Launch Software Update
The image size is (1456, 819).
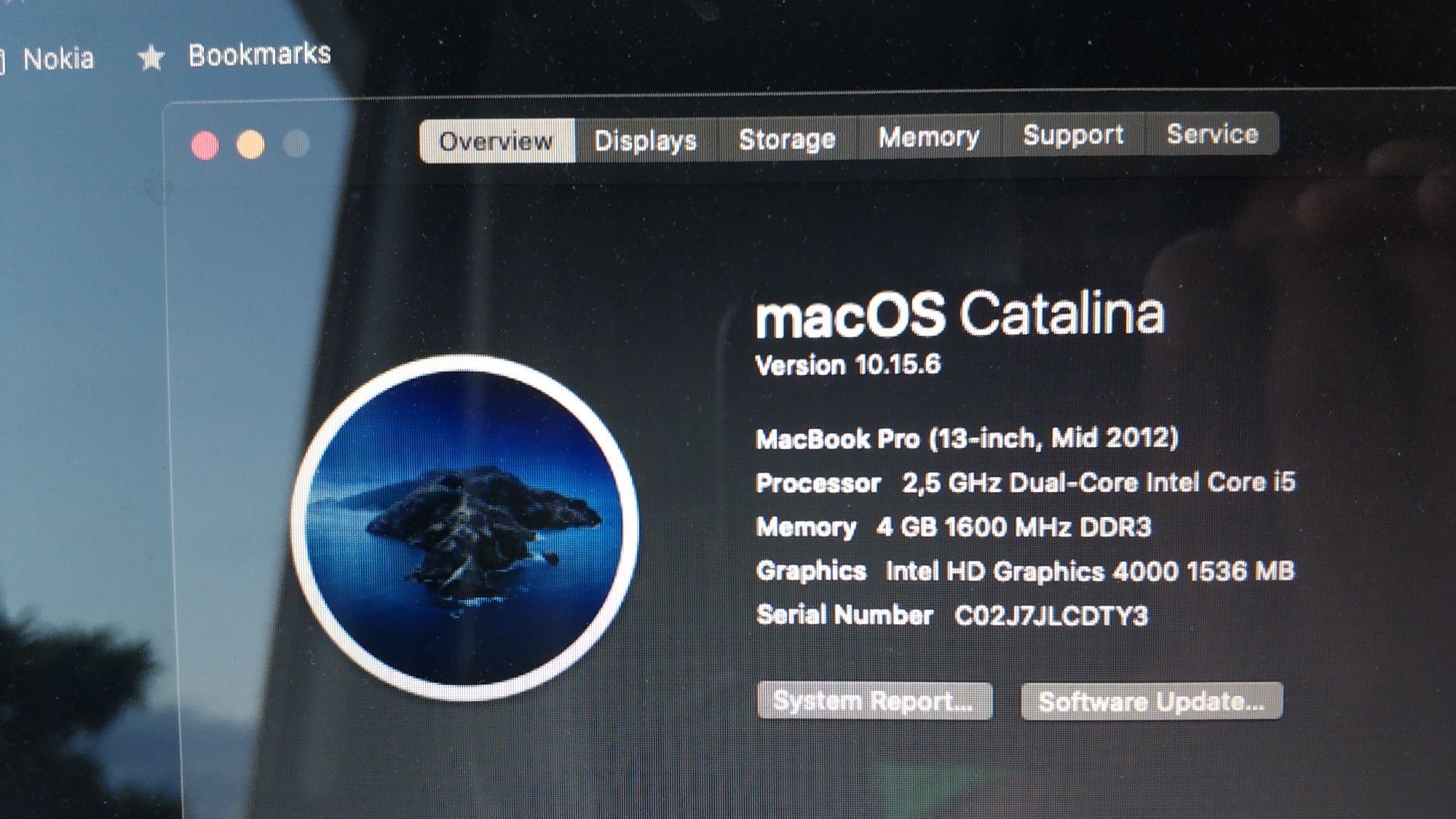click(1152, 701)
